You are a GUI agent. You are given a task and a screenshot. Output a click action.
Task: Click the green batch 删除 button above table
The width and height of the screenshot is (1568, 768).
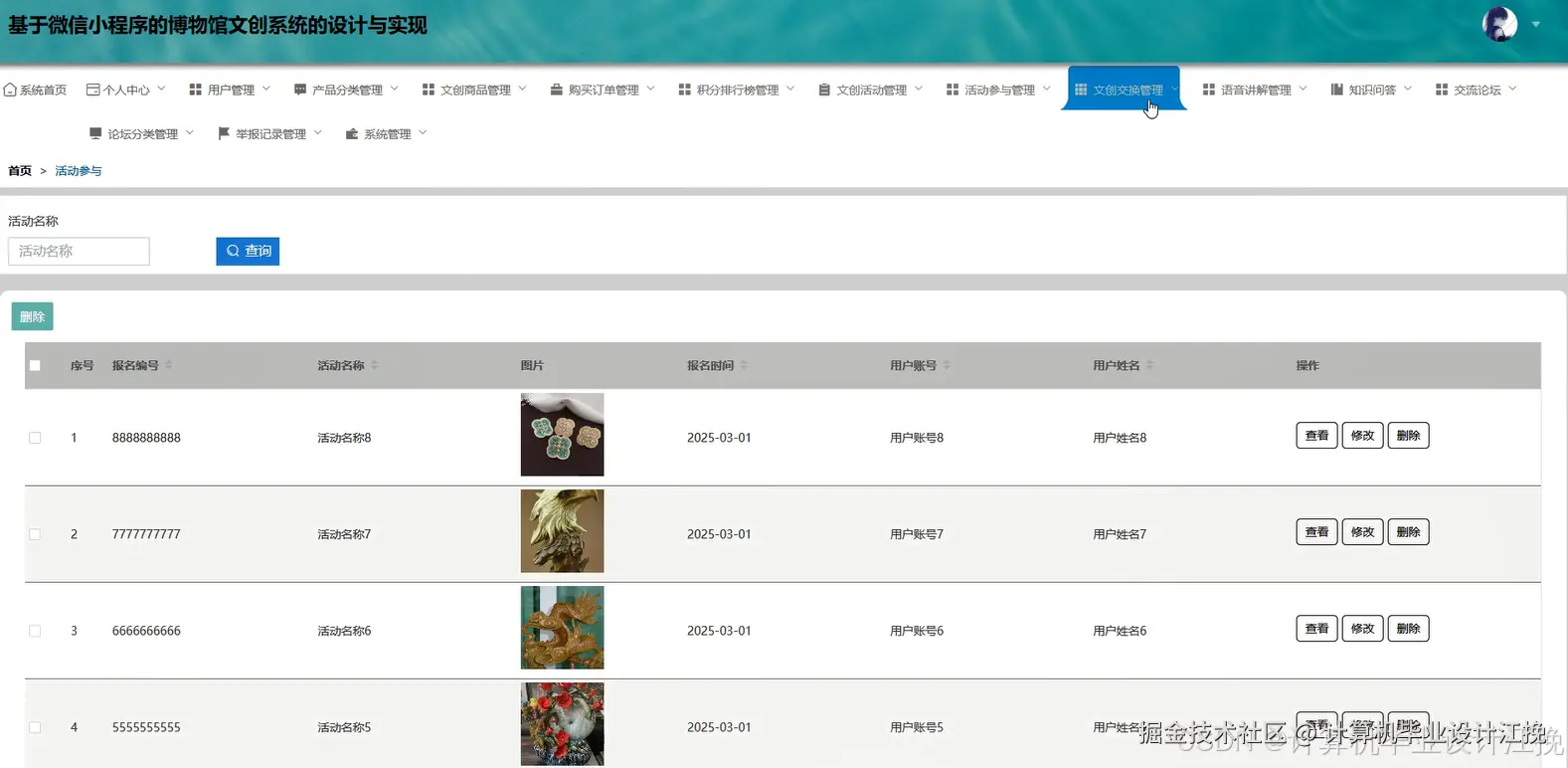coord(33,316)
